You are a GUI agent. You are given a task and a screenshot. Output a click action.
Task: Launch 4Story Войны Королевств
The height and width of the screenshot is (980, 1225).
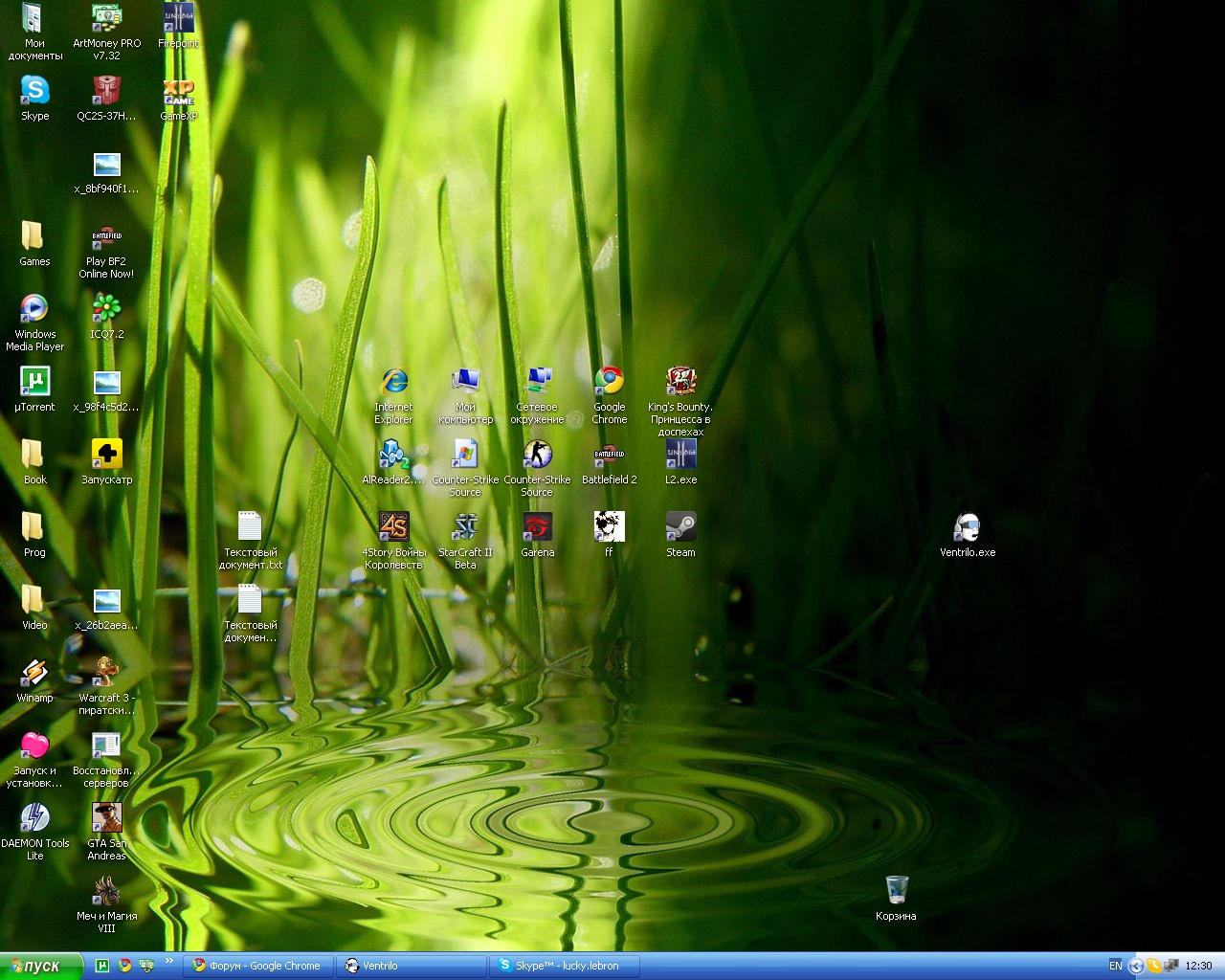point(393,542)
